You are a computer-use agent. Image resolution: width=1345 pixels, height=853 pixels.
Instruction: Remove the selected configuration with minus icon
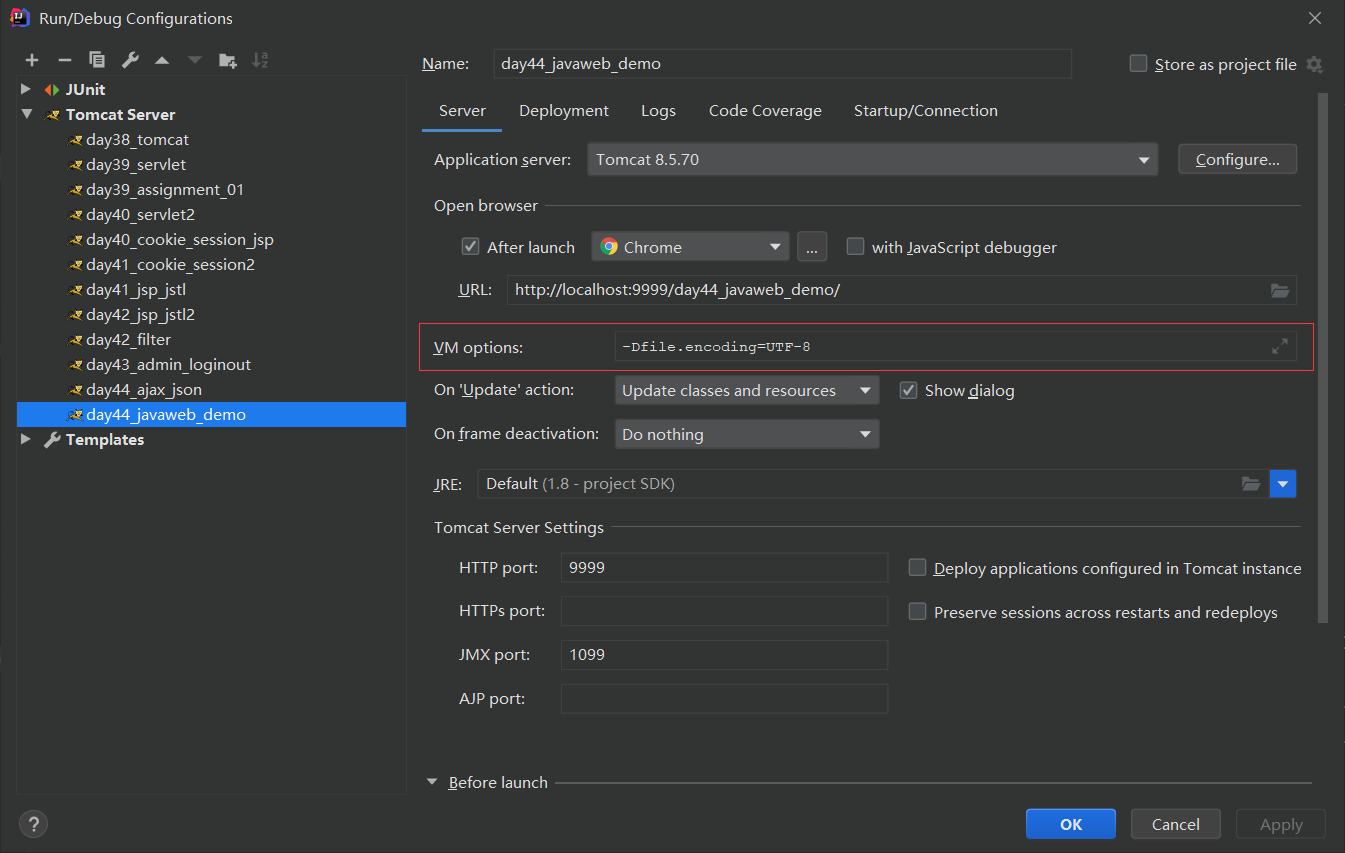click(x=64, y=60)
